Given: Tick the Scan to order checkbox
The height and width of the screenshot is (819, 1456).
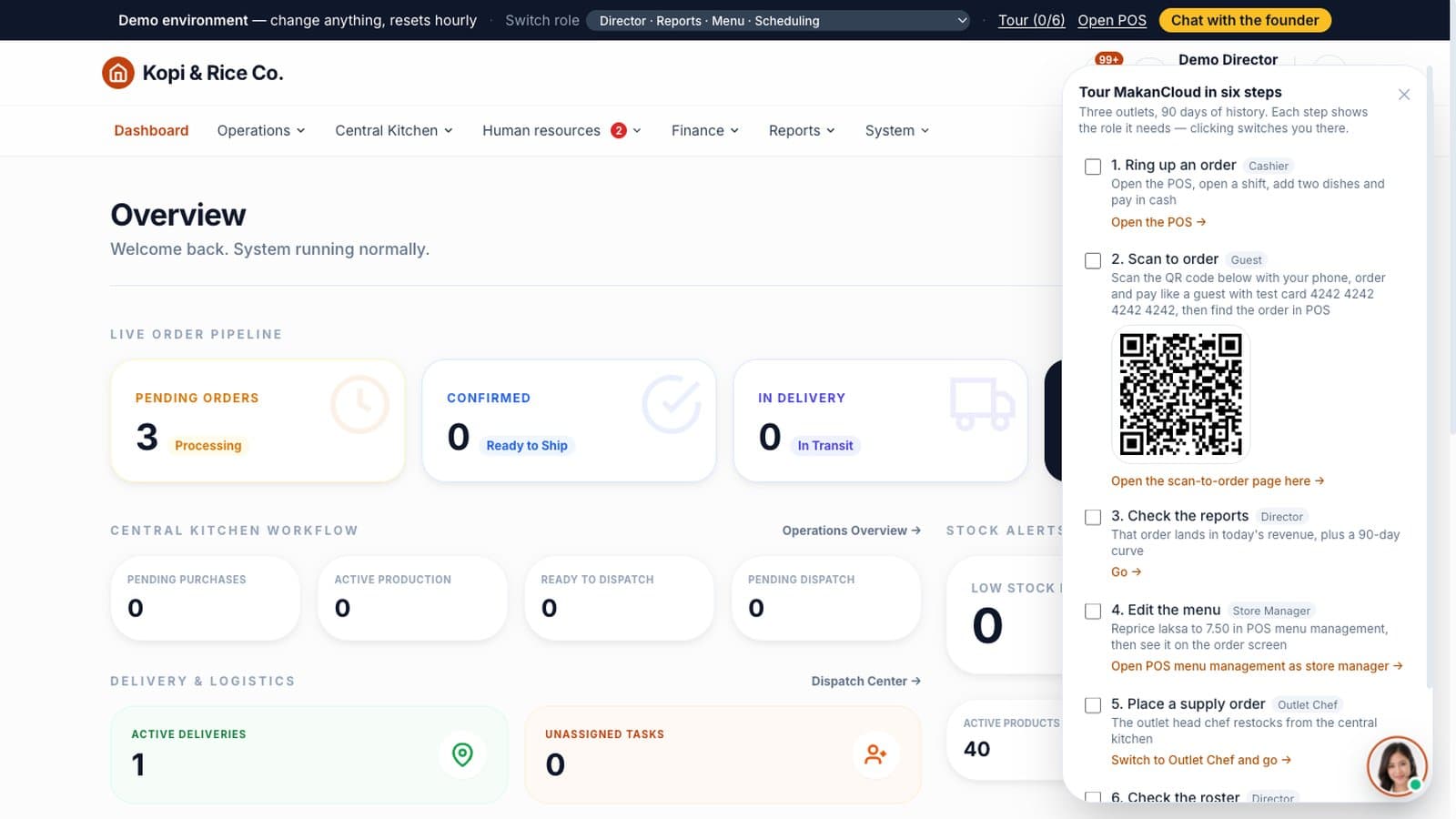Looking at the screenshot, I should point(1093,261).
